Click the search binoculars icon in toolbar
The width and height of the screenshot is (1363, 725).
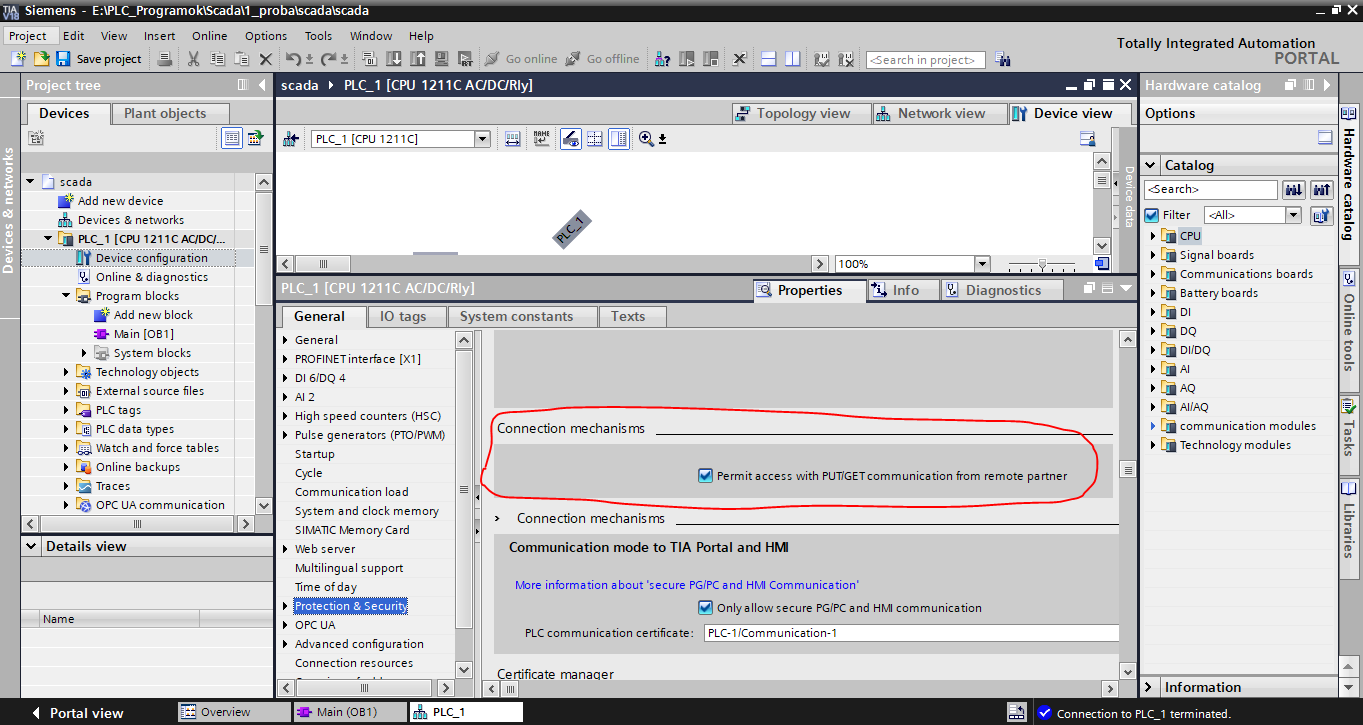pos(1003,60)
